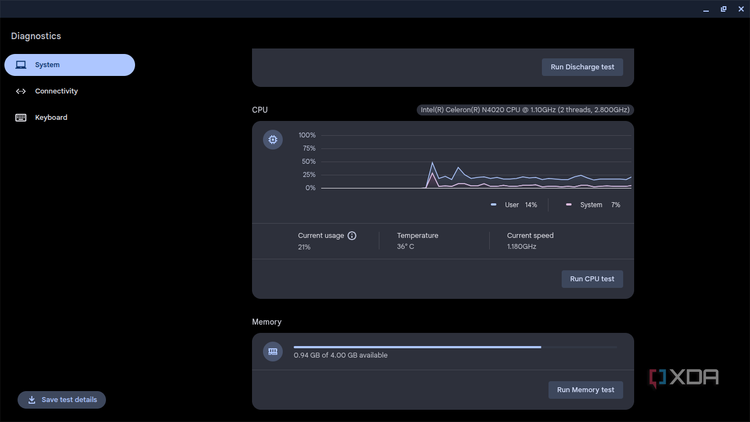Click the laptop icon beside System
The image size is (750, 422).
coord(21,65)
